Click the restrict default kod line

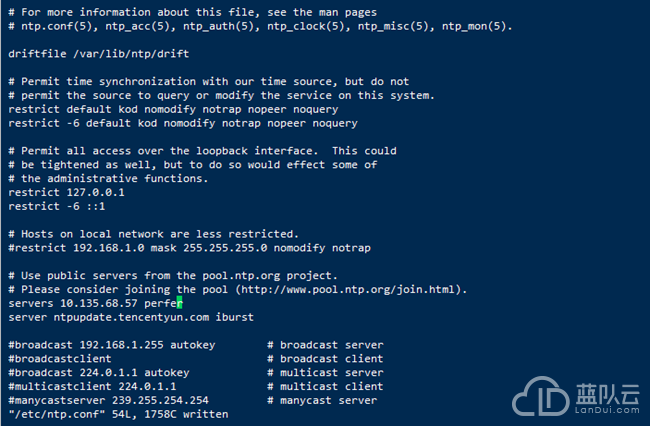(x=182, y=109)
